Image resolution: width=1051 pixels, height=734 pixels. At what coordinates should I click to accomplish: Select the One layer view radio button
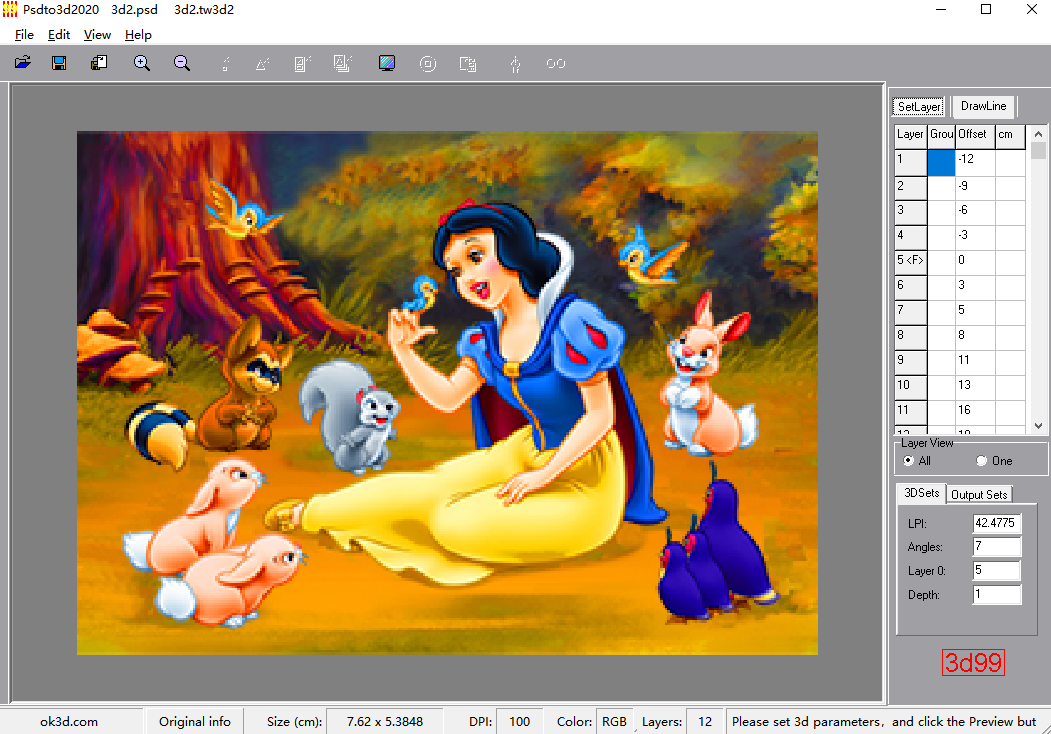[981, 461]
